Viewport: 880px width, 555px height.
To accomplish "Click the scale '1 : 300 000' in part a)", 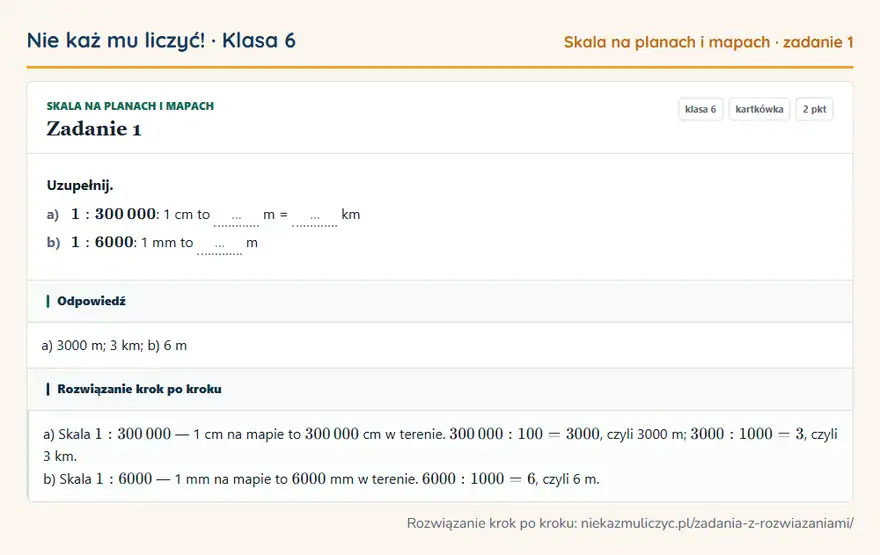I will [x=113, y=214].
